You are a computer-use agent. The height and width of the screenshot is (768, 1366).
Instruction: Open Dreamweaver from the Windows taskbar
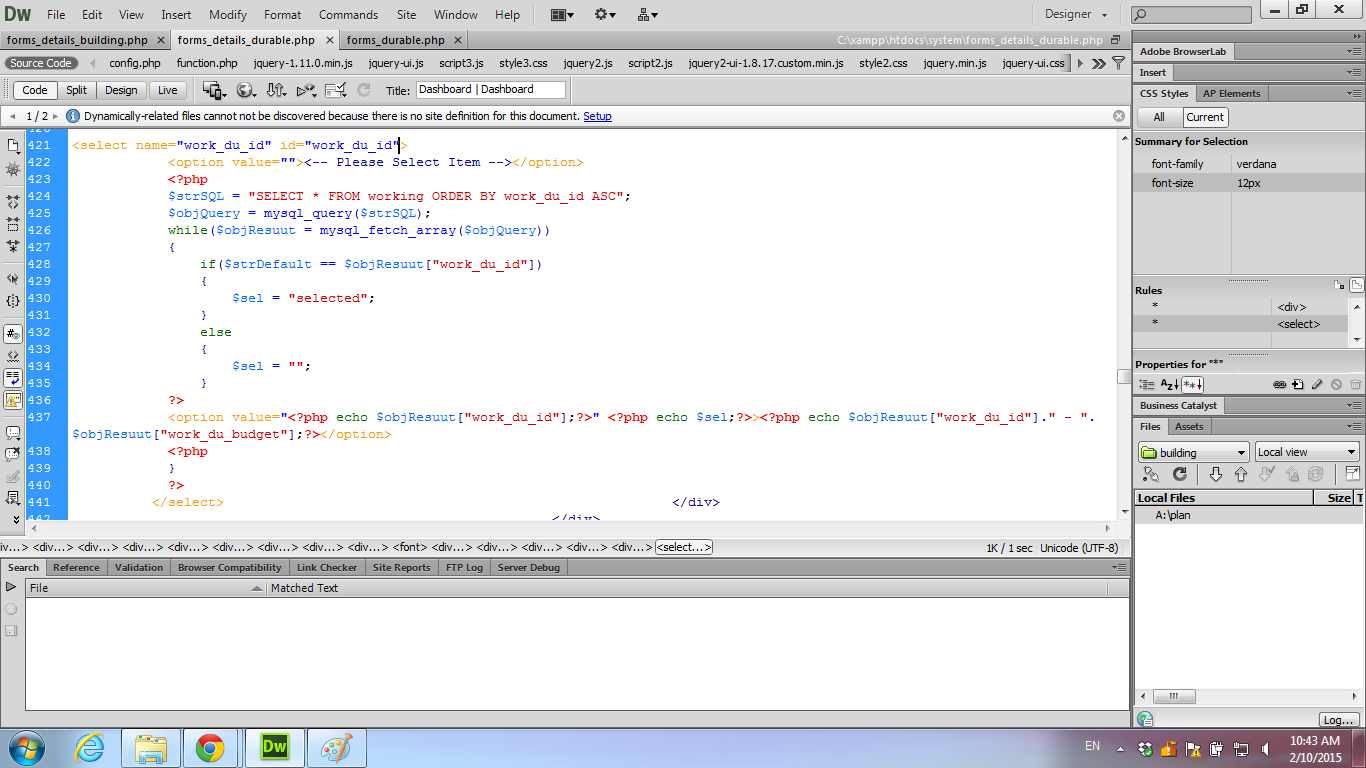click(x=273, y=747)
